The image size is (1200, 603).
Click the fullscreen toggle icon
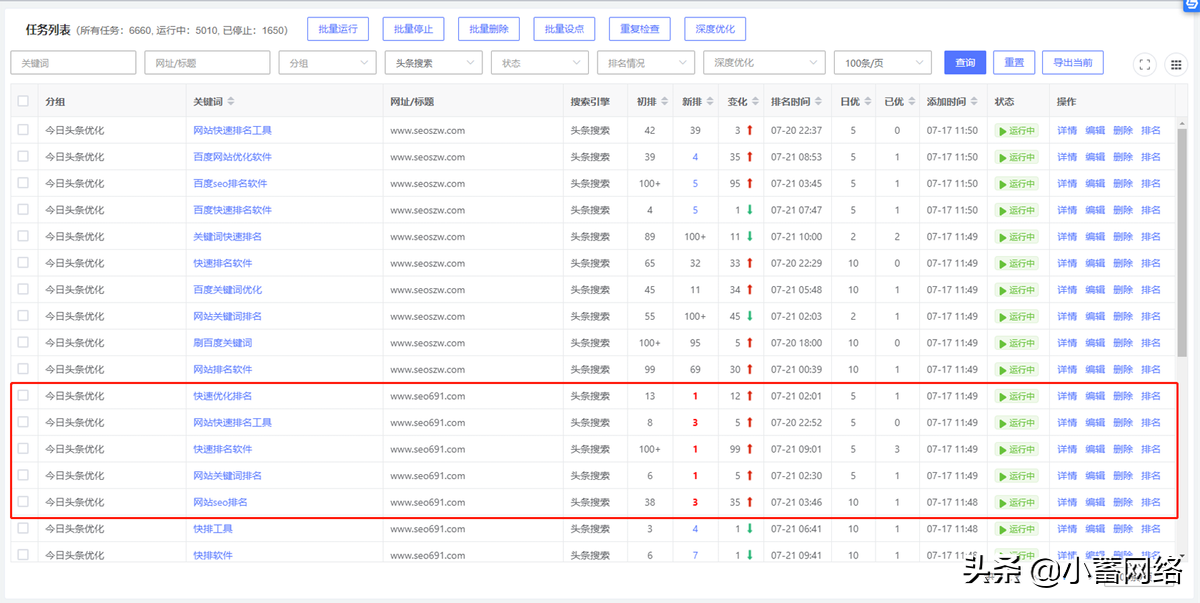pyautogui.click(x=1145, y=64)
